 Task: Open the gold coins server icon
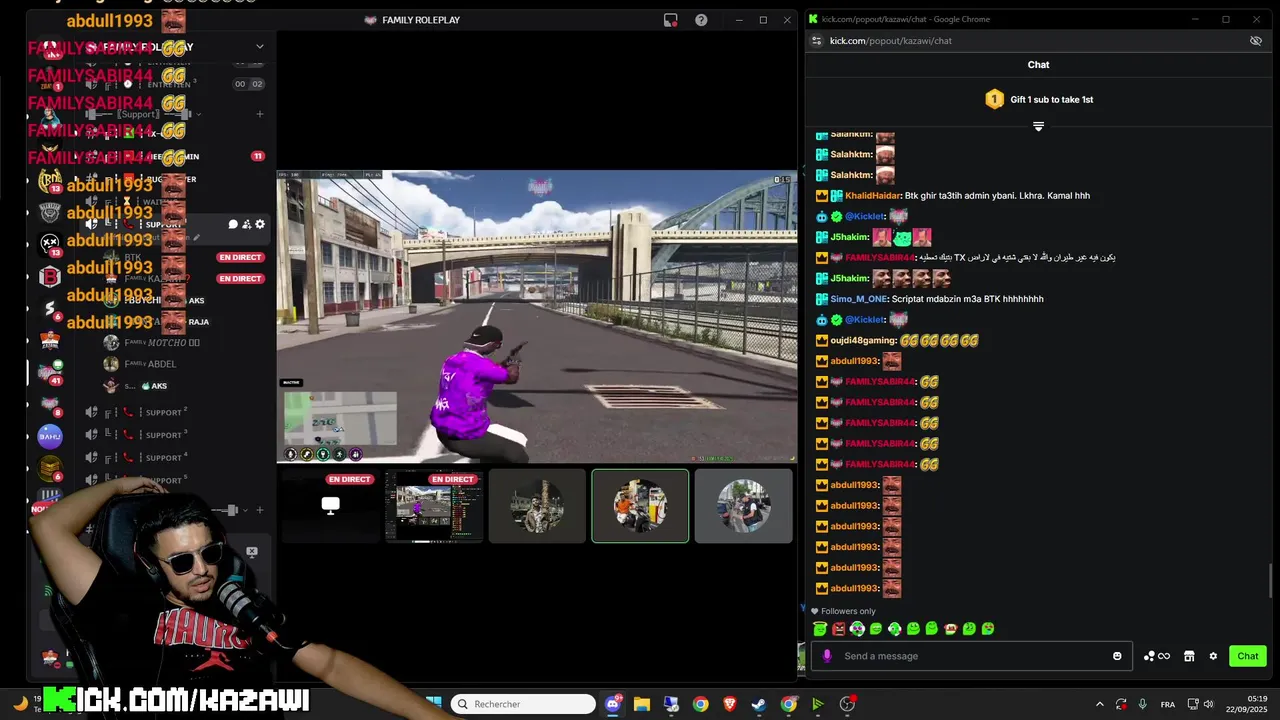[50, 468]
